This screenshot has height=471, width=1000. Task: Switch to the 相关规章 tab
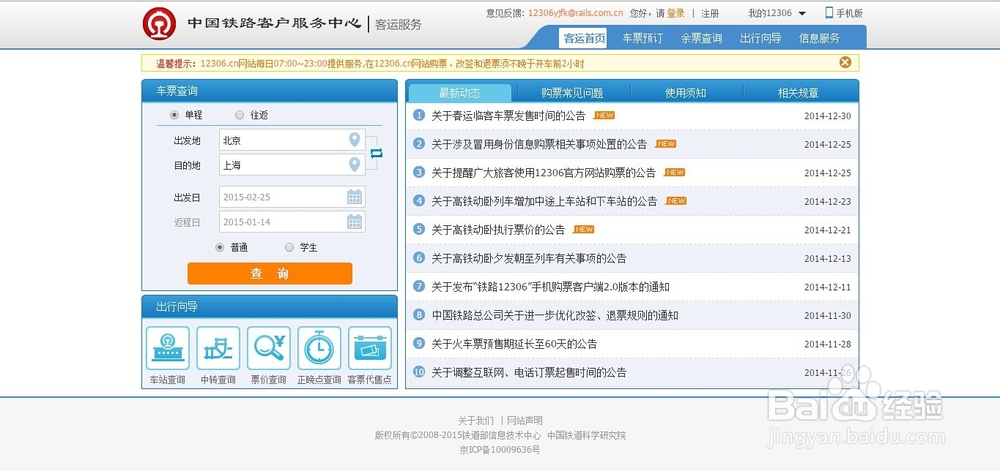point(798,93)
